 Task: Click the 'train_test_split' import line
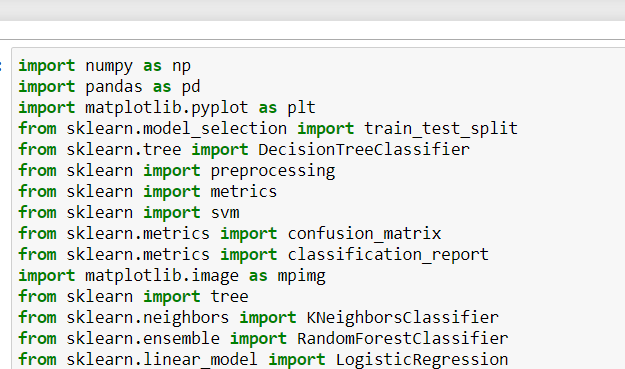pos(268,129)
